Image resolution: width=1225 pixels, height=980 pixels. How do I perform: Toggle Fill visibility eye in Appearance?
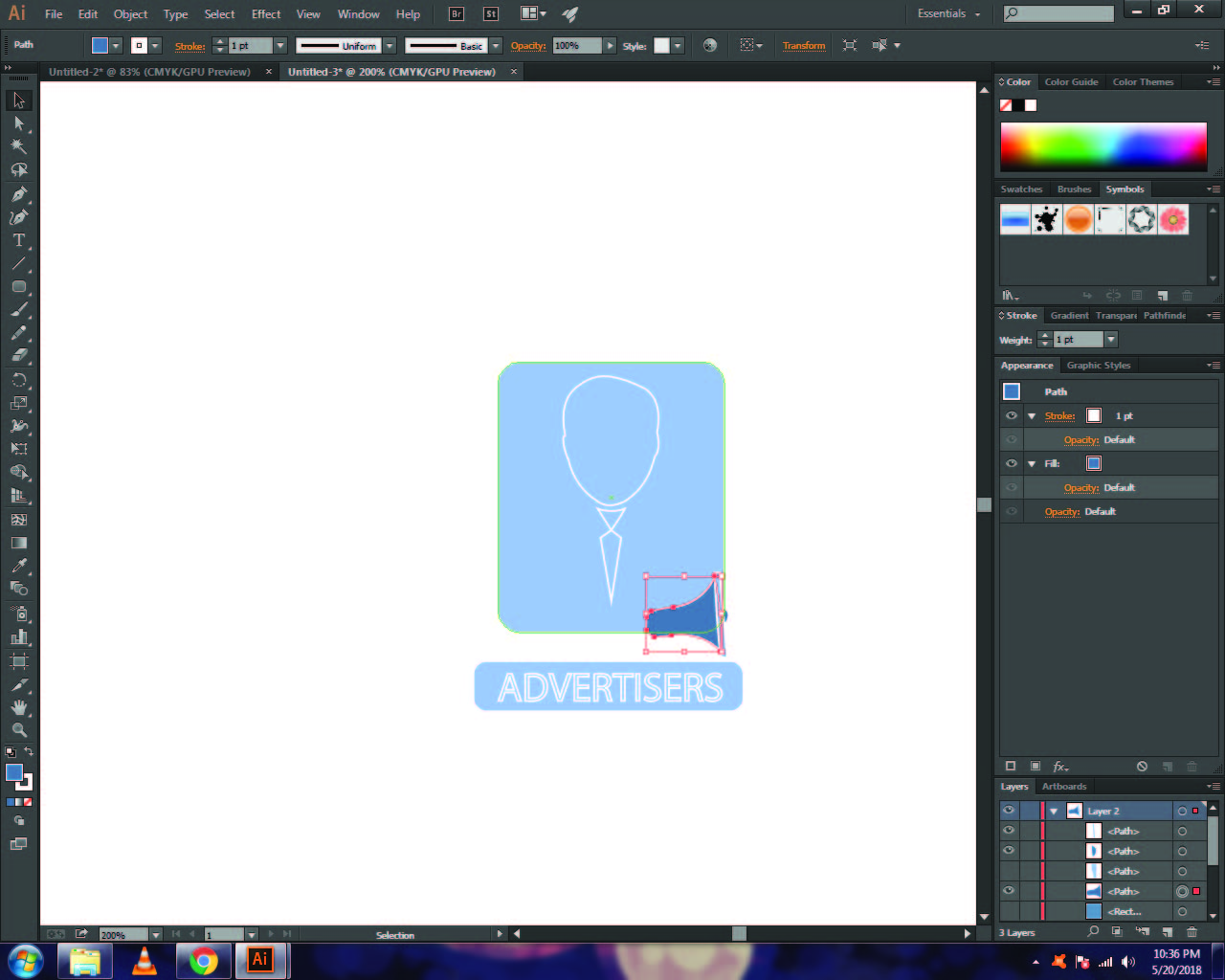coord(1011,463)
